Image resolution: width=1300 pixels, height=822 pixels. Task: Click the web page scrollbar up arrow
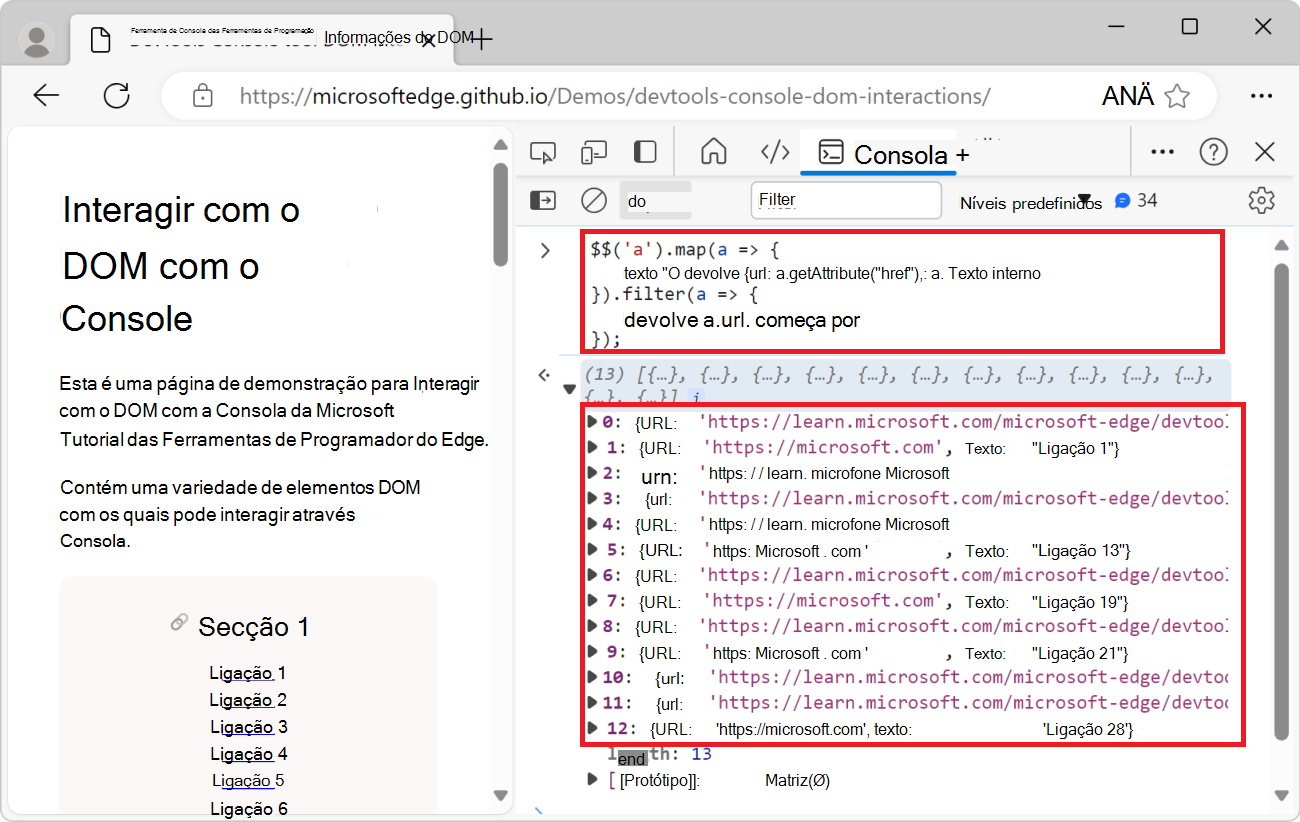[x=500, y=146]
